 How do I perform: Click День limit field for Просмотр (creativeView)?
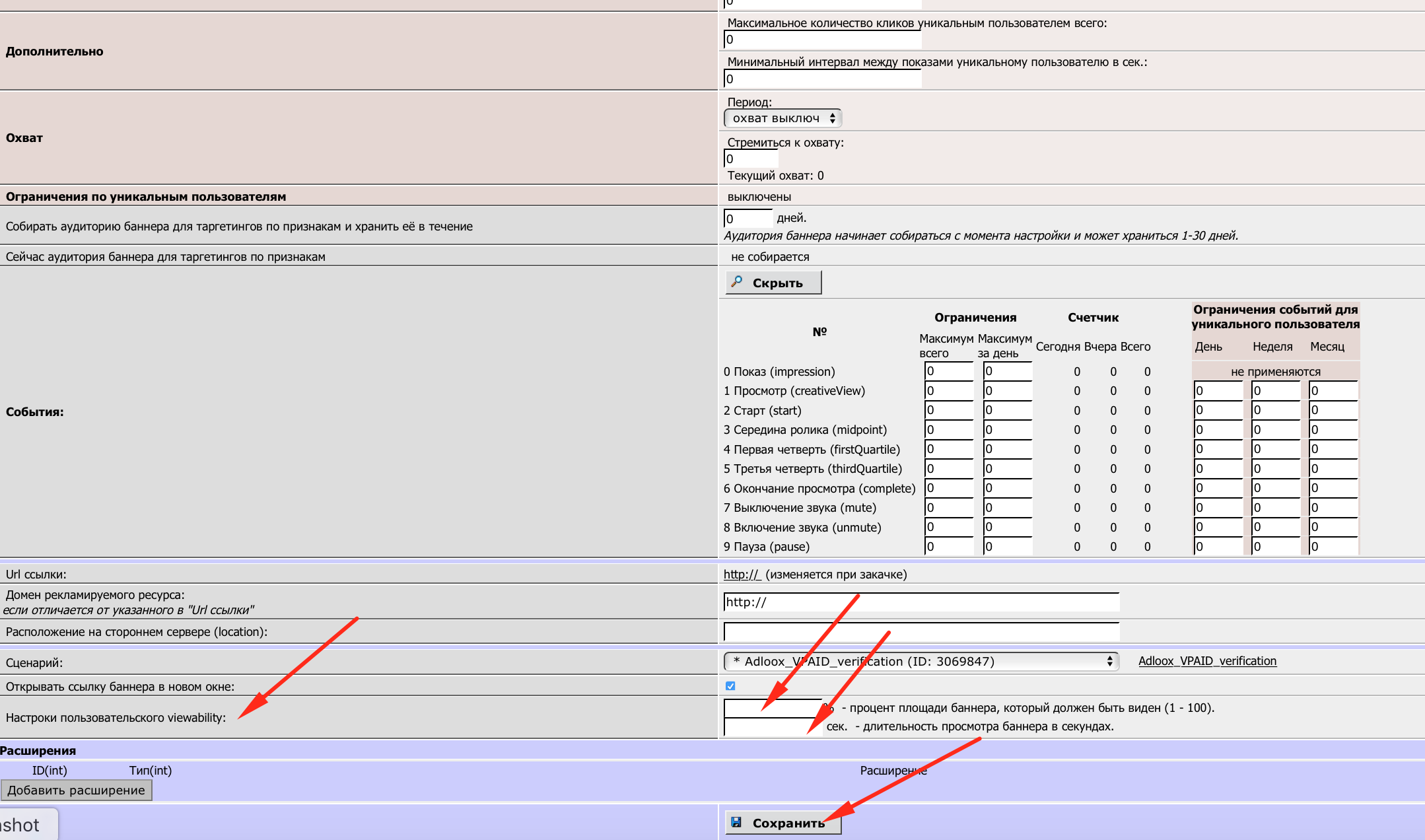(1219, 391)
